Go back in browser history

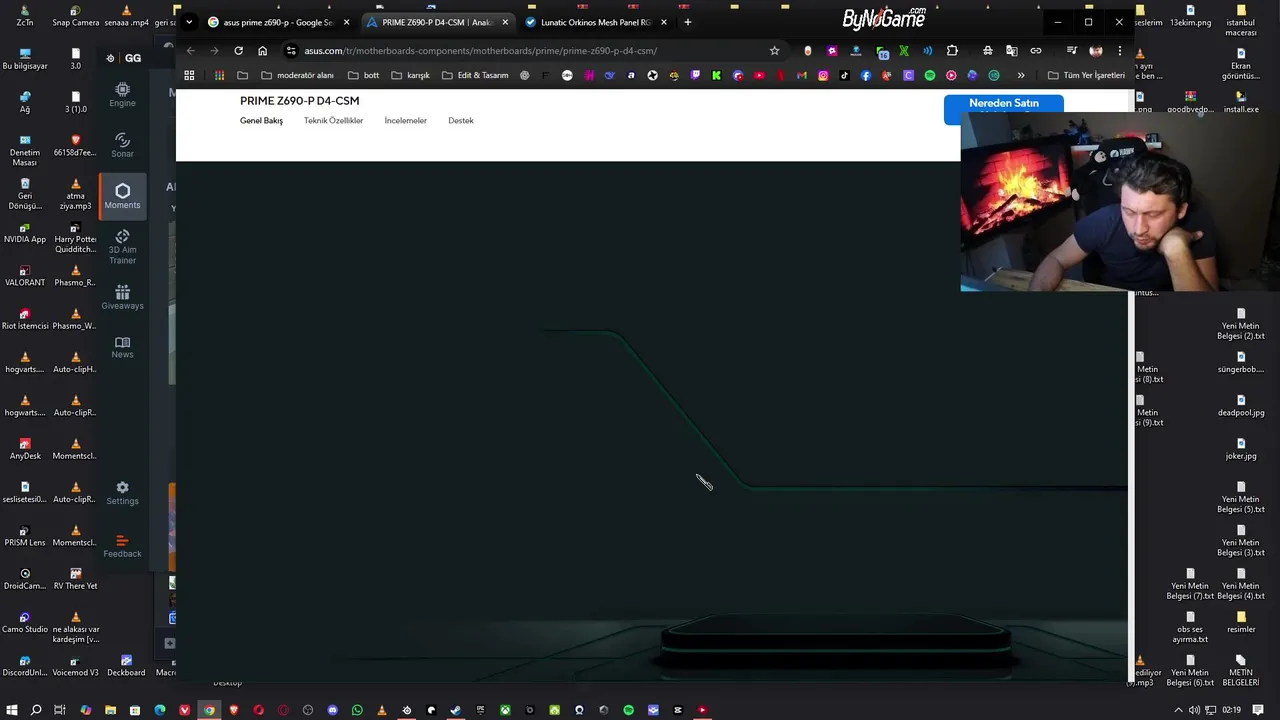(x=191, y=51)
